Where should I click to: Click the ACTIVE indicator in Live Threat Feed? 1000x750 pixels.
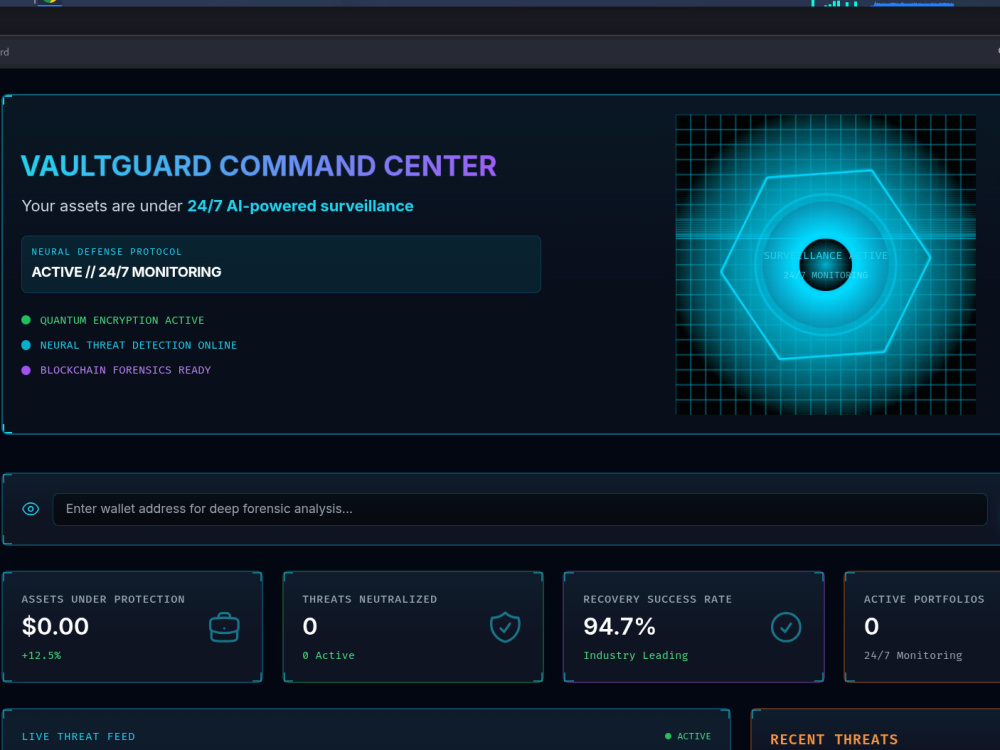[x=688, y=736]
